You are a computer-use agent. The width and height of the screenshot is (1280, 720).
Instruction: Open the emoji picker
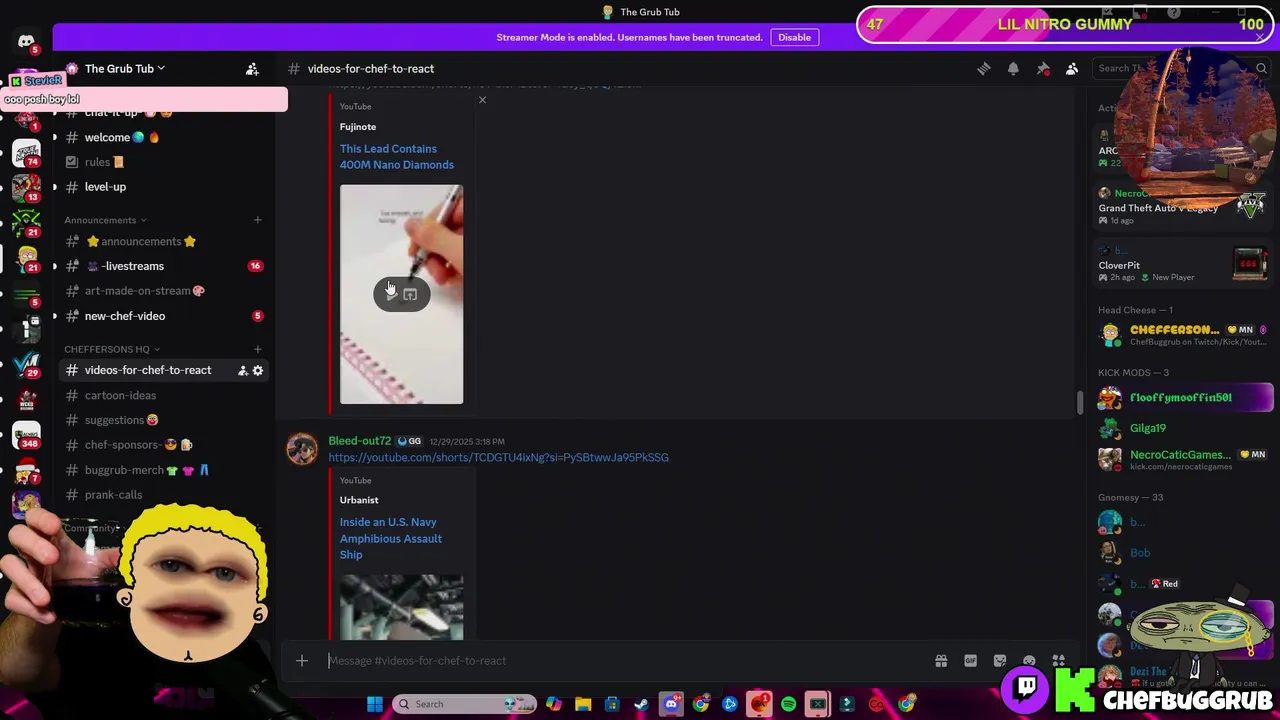(1029, 660)
